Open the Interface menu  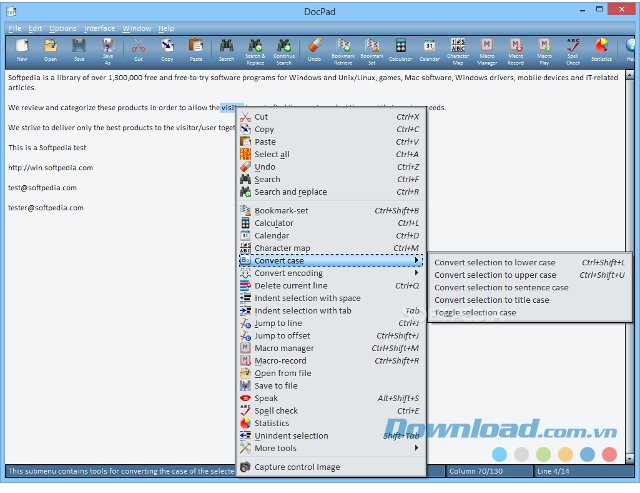click(x=100, y=29)
